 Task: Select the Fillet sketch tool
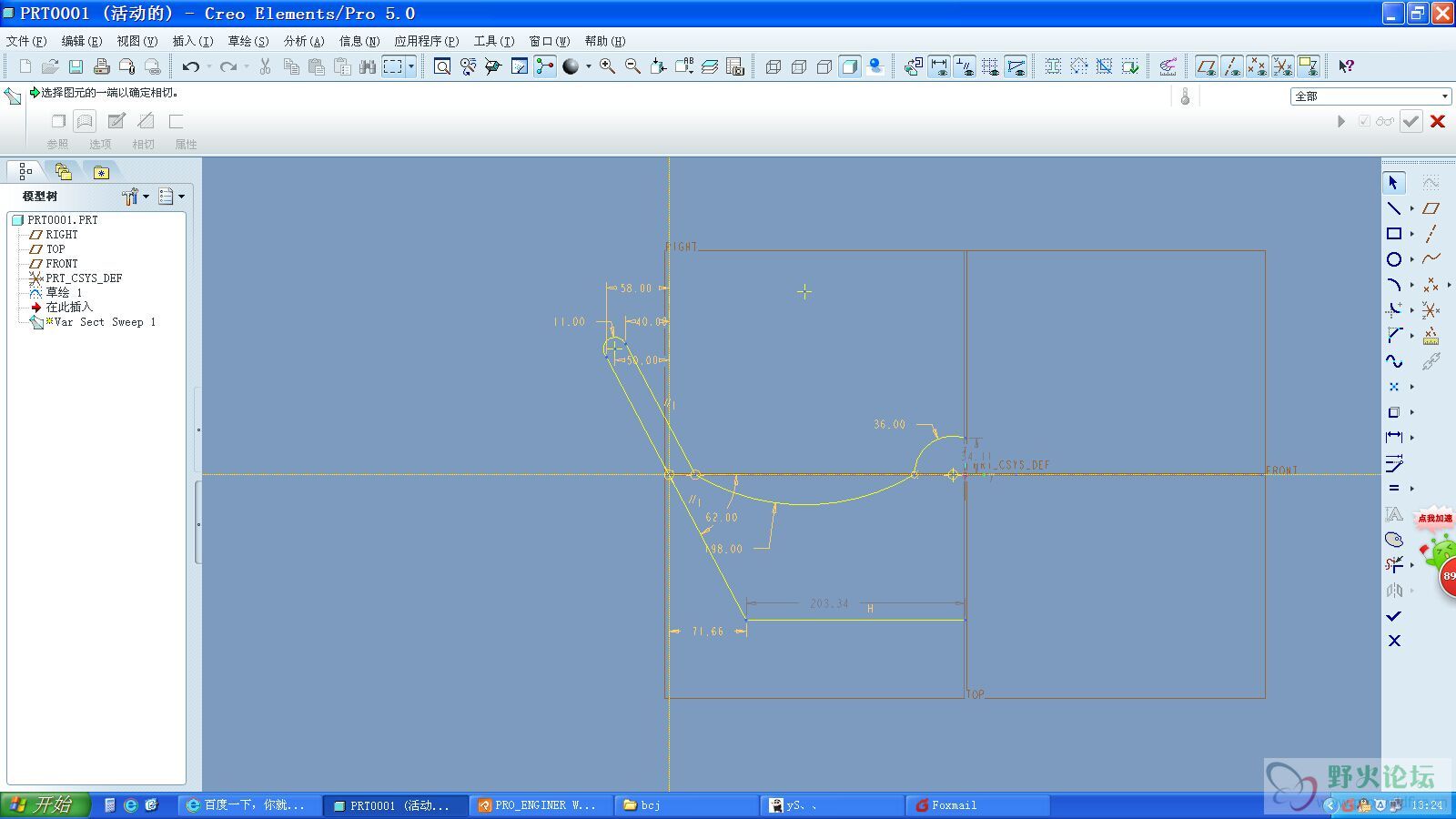pos(1393,310)
